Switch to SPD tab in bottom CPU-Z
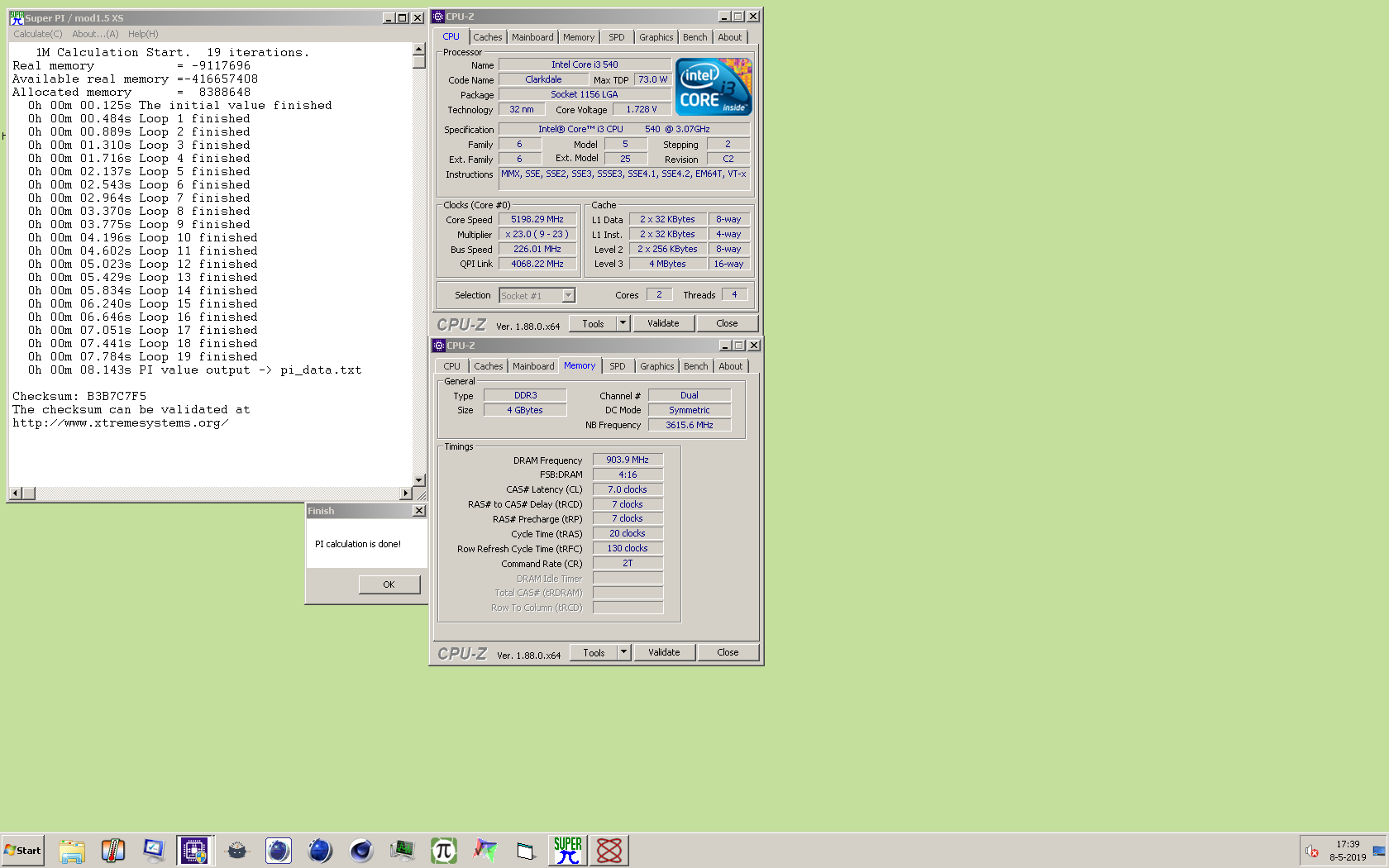This screenshot has height=868, width=1389. pos(618,366)
